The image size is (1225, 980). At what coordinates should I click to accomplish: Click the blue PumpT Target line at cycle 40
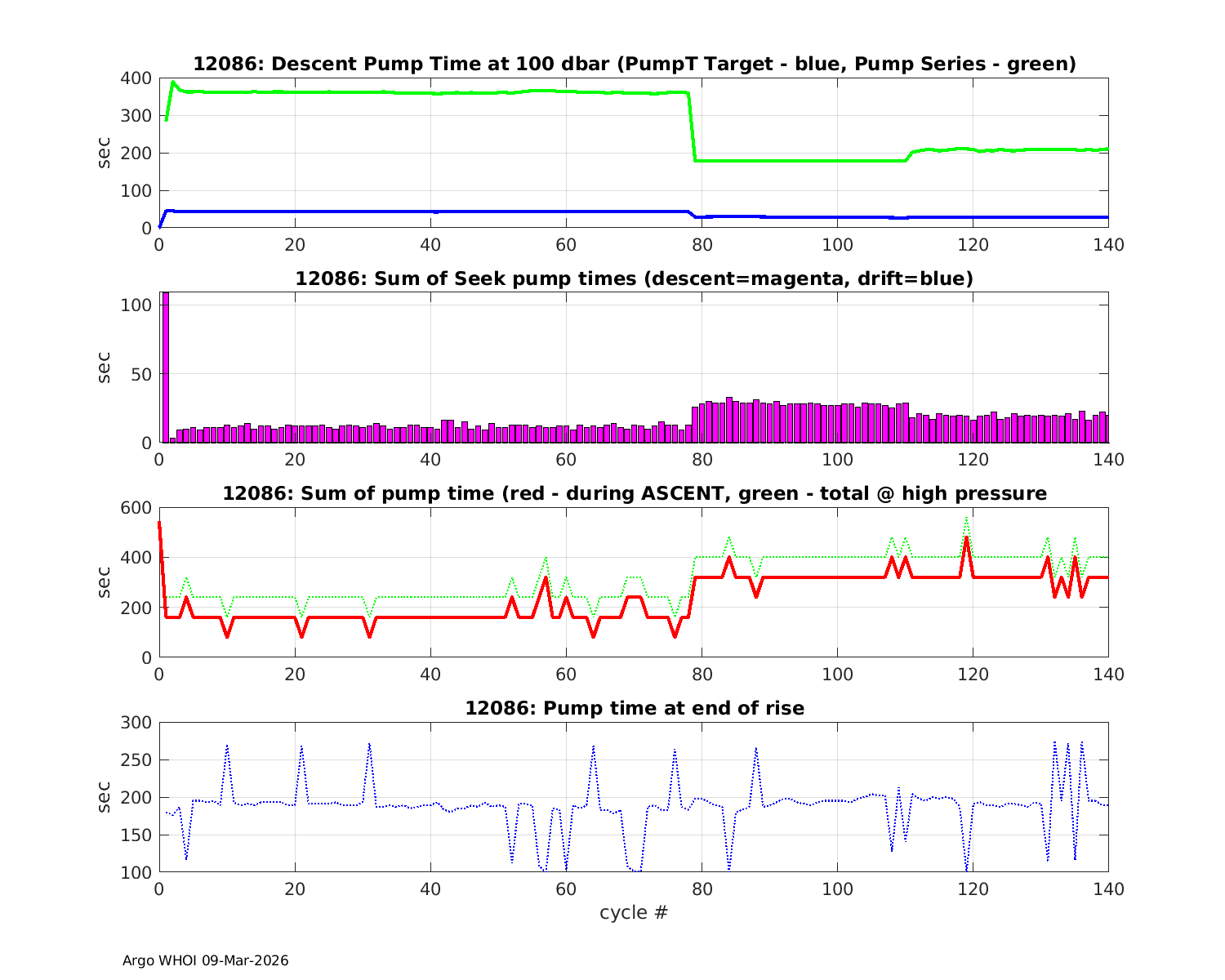point(430,212)
